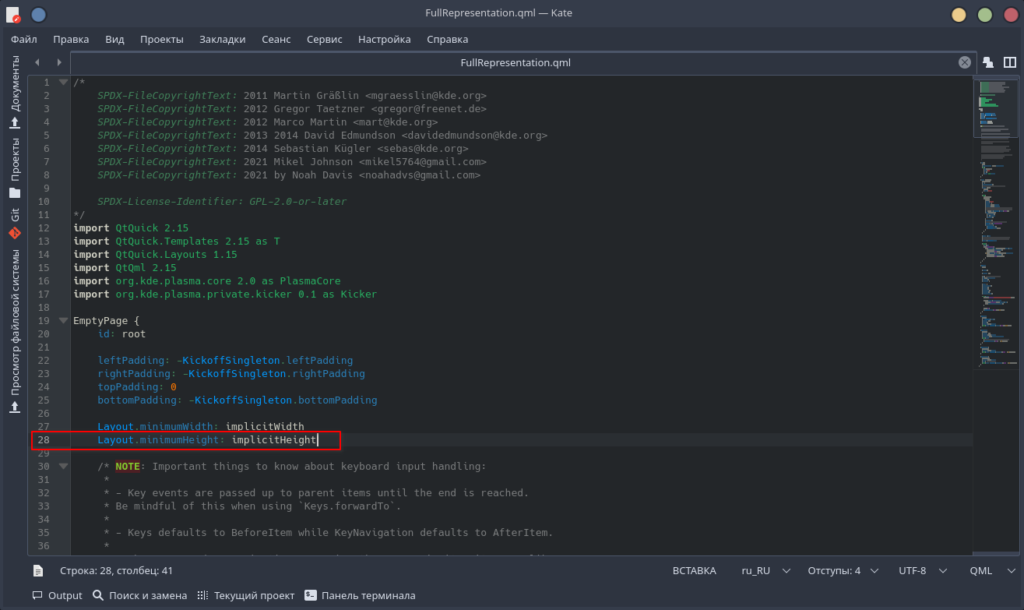Open the Projects sidebar panel
The height and width of the screenshot is (610, 1024).
coord(14,168)
